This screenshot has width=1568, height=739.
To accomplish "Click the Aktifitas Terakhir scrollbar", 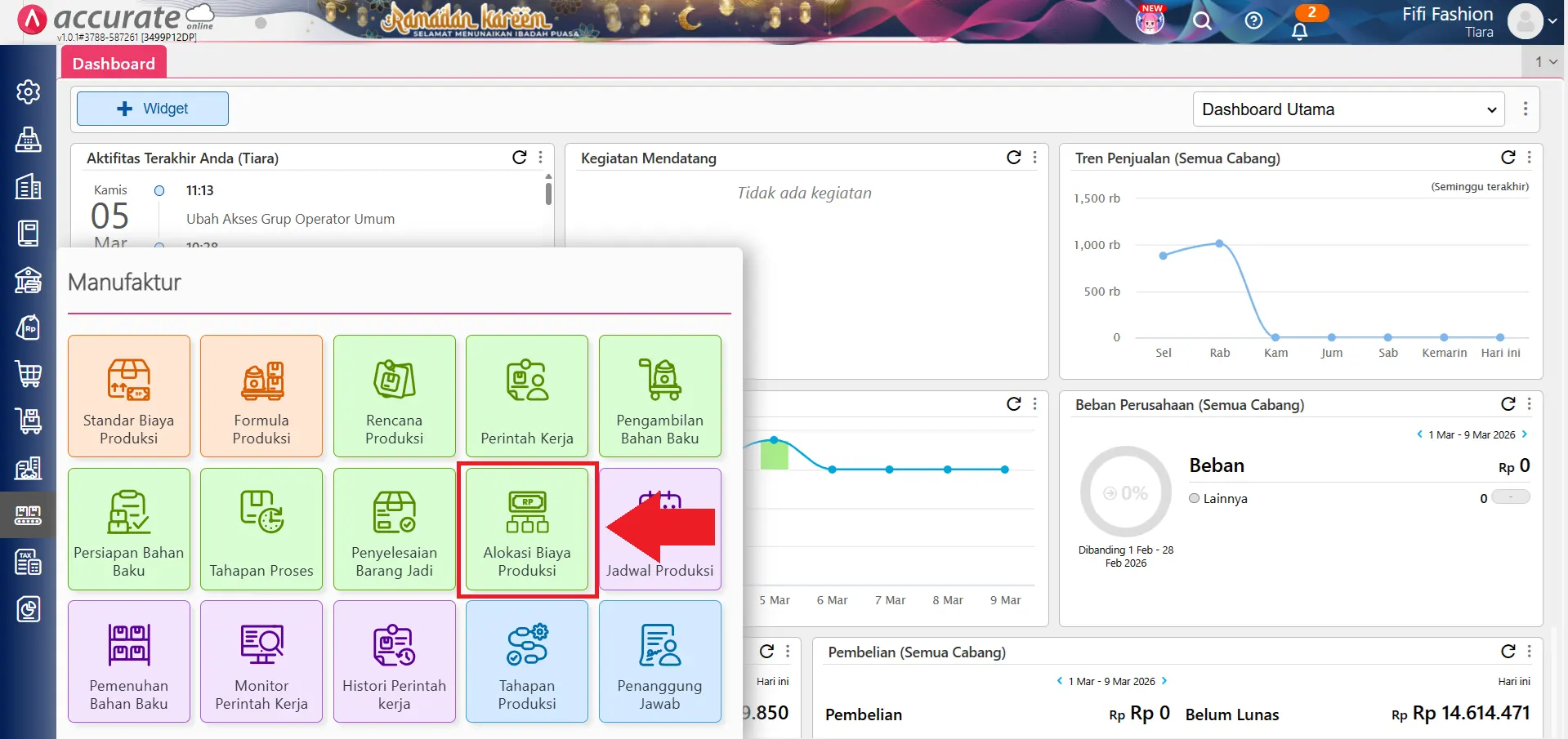I will tap(548, 194).
